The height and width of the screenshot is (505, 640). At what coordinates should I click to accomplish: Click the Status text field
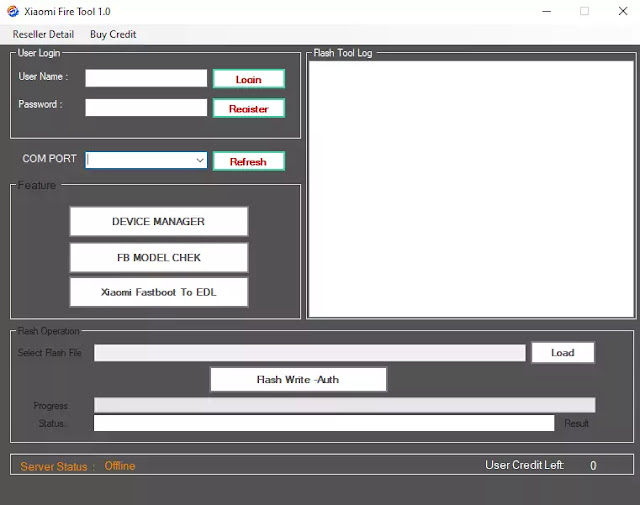324,423
